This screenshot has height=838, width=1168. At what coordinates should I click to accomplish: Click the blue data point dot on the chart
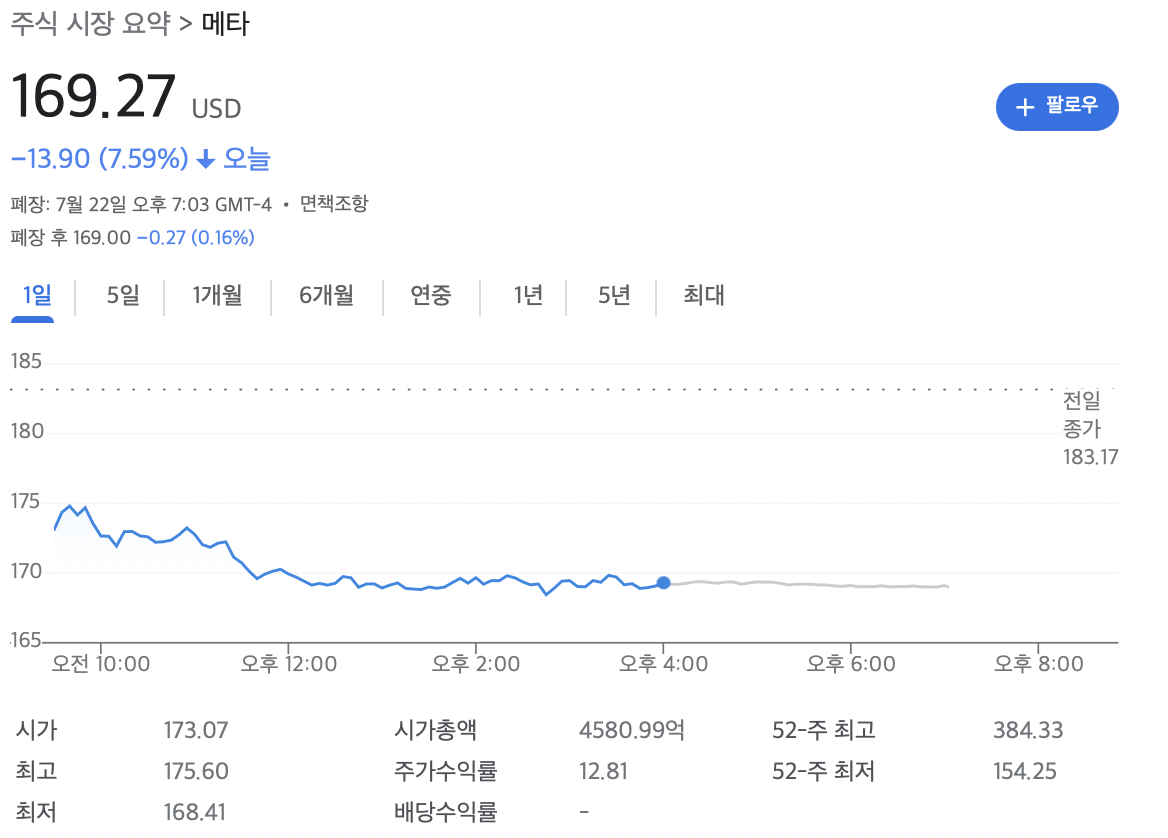tap(663, 583)
